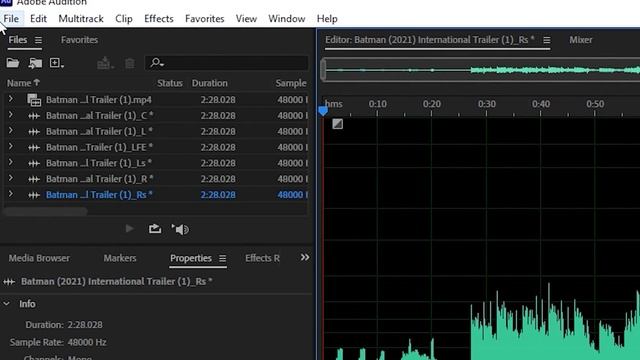The width and height of the screenshot is (640, 360).
Task: Show more panel tabs with double chevron
Action: (x=304, y=258)
